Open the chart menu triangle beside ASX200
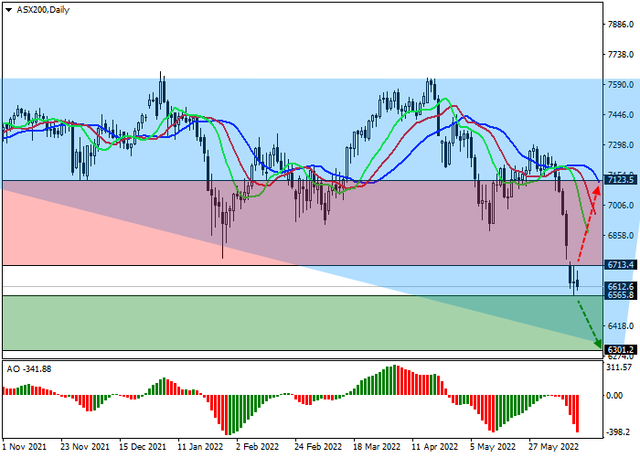640x457 pixels. tap(8, 10)
